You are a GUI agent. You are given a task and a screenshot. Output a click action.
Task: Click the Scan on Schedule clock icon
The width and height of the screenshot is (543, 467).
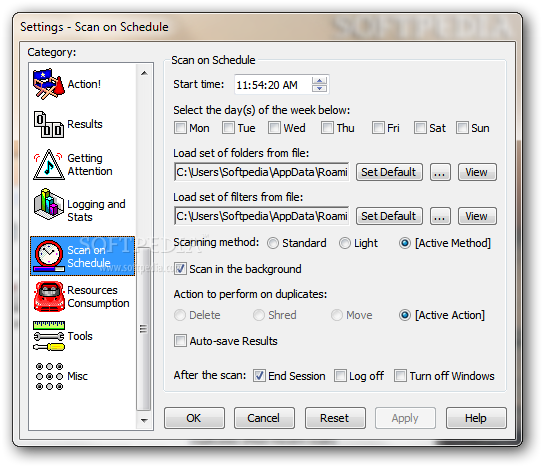[48, 256]
